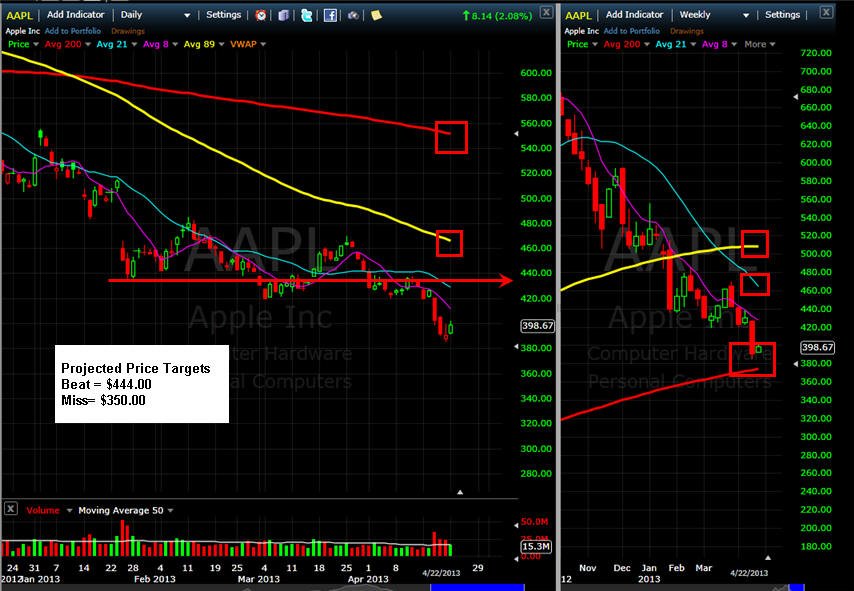Viewport: 854px width, 591px height.
Task: Click the 180.00 level on weekly price axis
Action: (816, 546)
